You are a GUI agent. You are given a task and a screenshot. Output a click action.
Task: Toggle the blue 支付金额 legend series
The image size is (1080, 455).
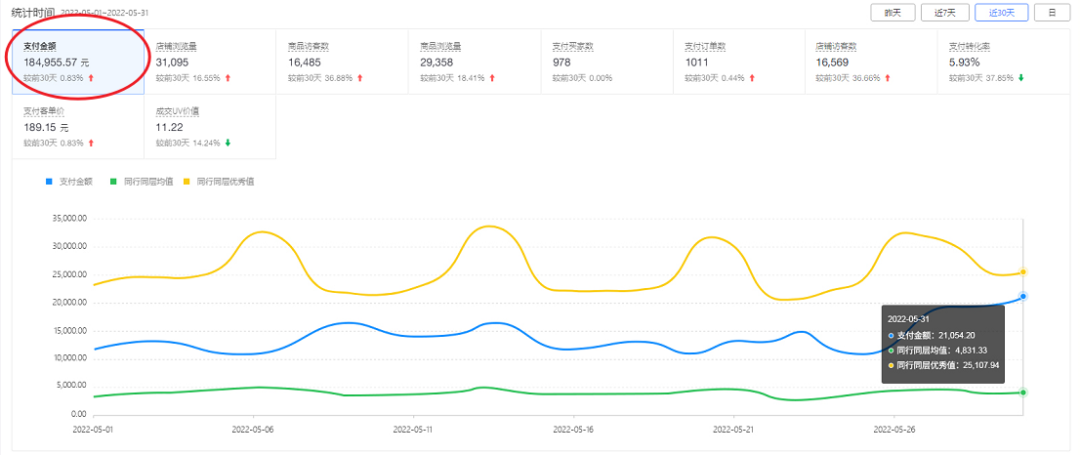point(71,182)
